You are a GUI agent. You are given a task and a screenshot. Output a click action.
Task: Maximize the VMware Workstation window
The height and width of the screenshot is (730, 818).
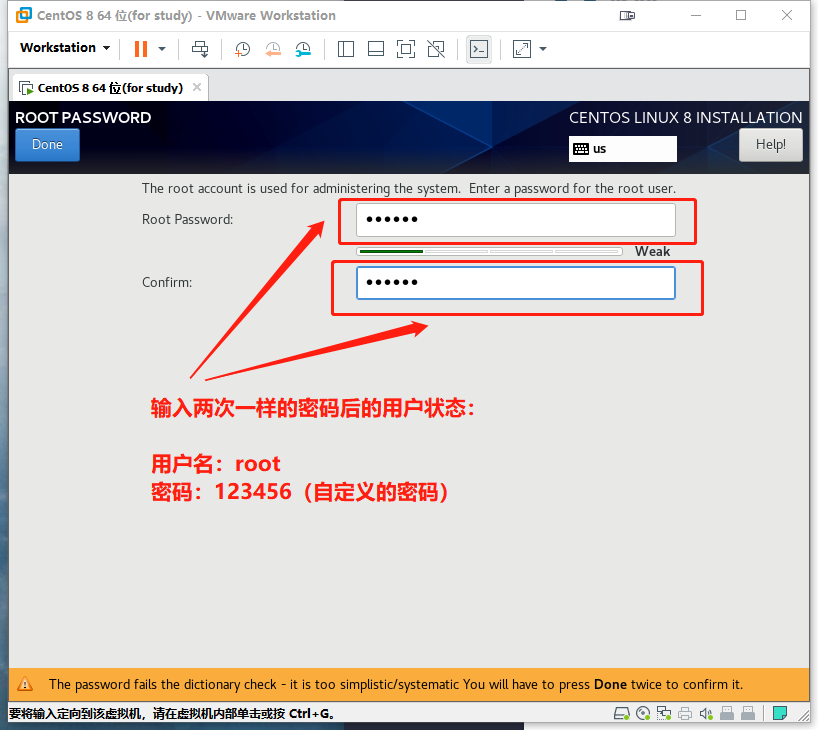pyautogui.click(x=741, y=16)
